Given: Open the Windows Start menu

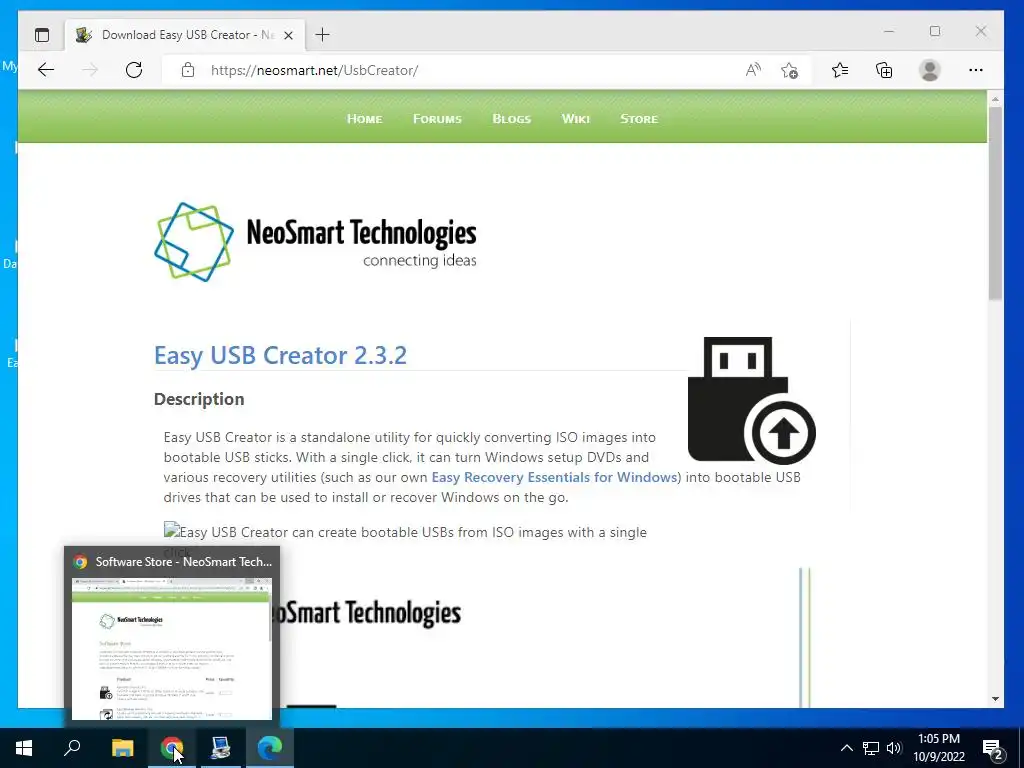Looking at the screenshot, I should pyautogui.click(x=24, y=748).
